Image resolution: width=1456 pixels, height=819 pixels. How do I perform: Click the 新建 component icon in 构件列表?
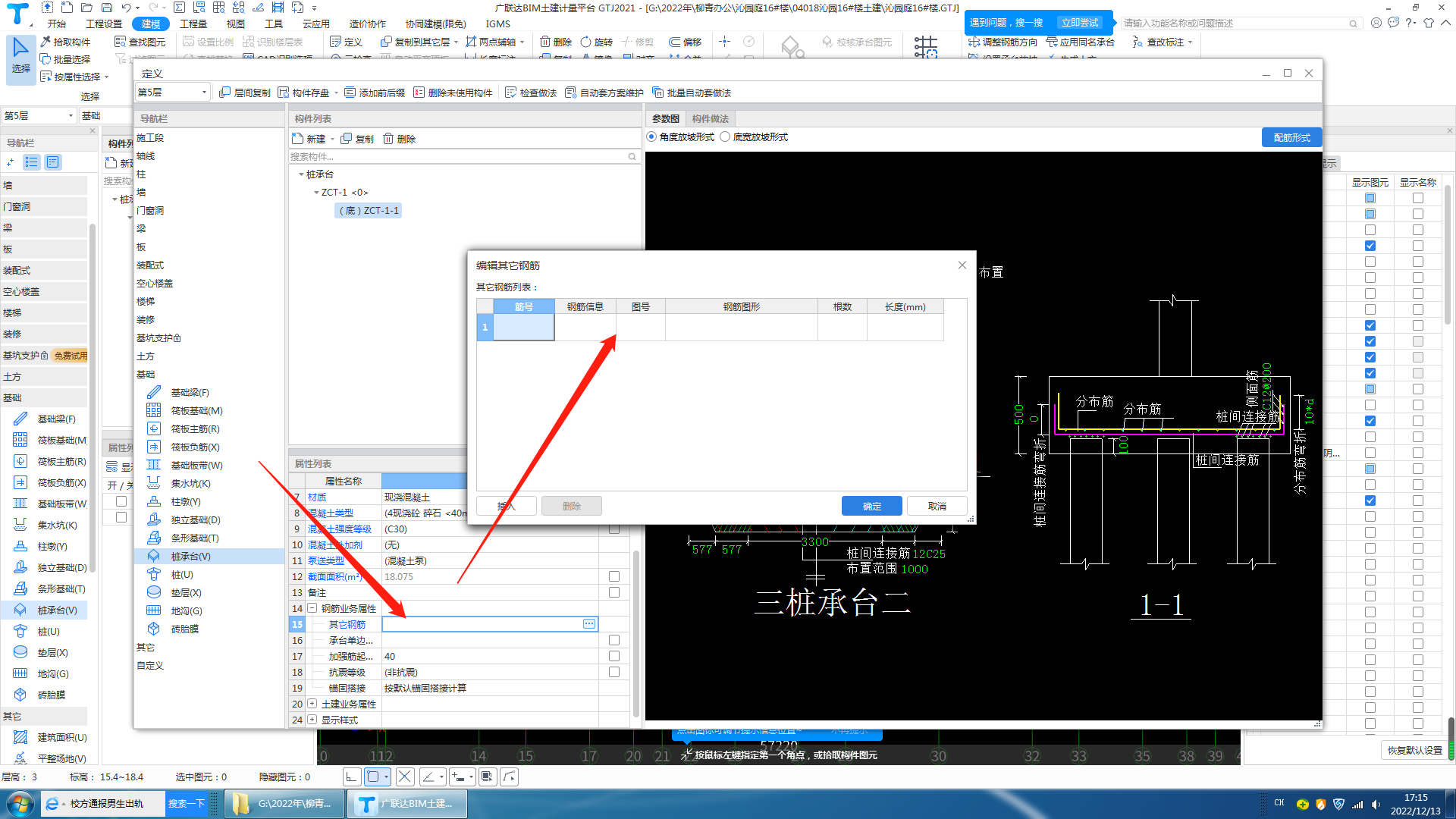point(298,139)
